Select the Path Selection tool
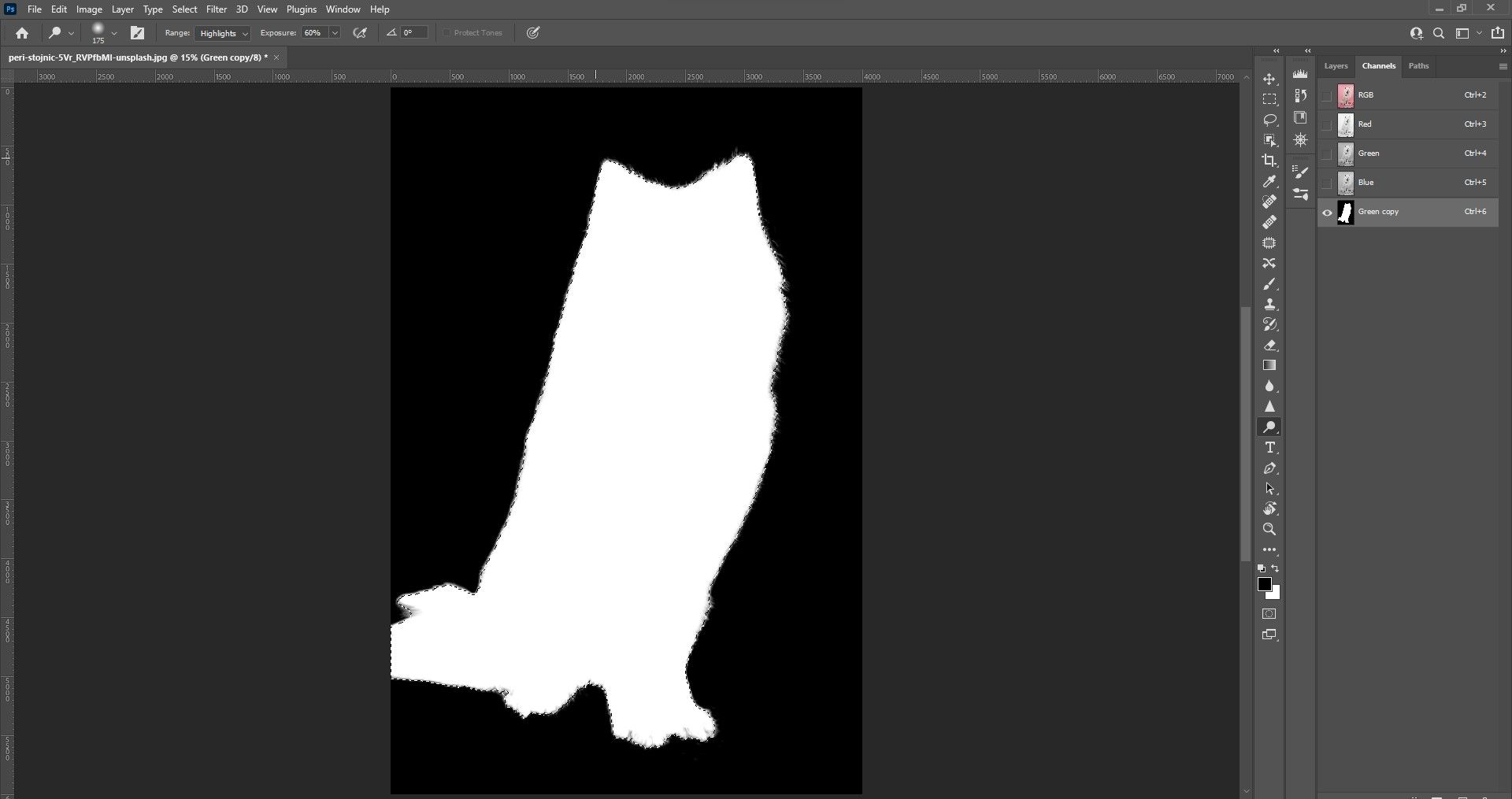The width and height of the screenshot is (1512, 799). click(x=1269, y=488)
